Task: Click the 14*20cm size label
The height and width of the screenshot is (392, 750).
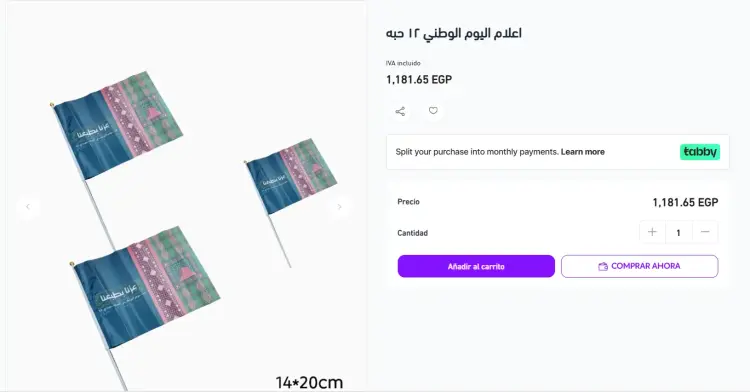Action: [309, 382]
